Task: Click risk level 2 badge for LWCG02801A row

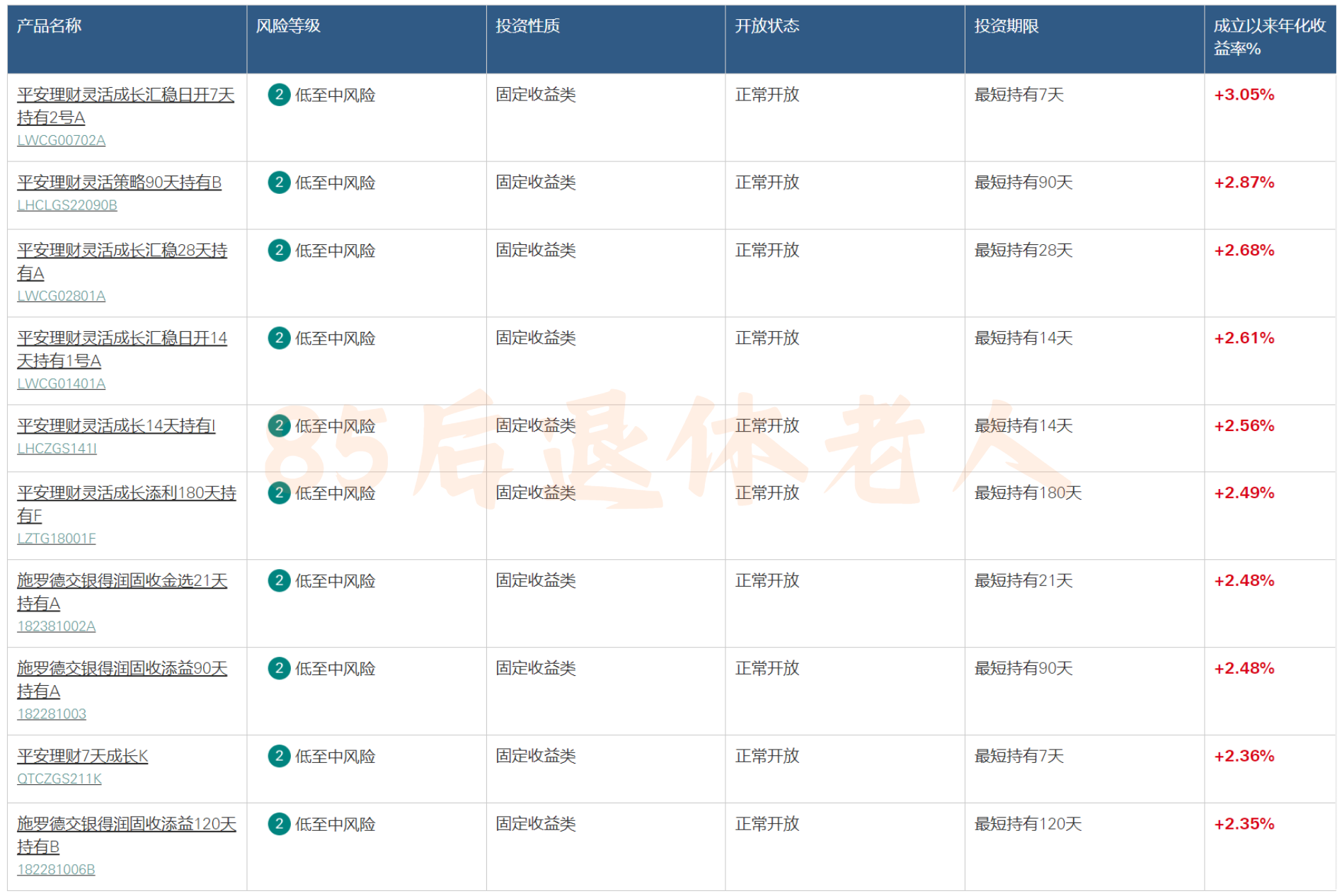Action: click(x=279, y=251)
